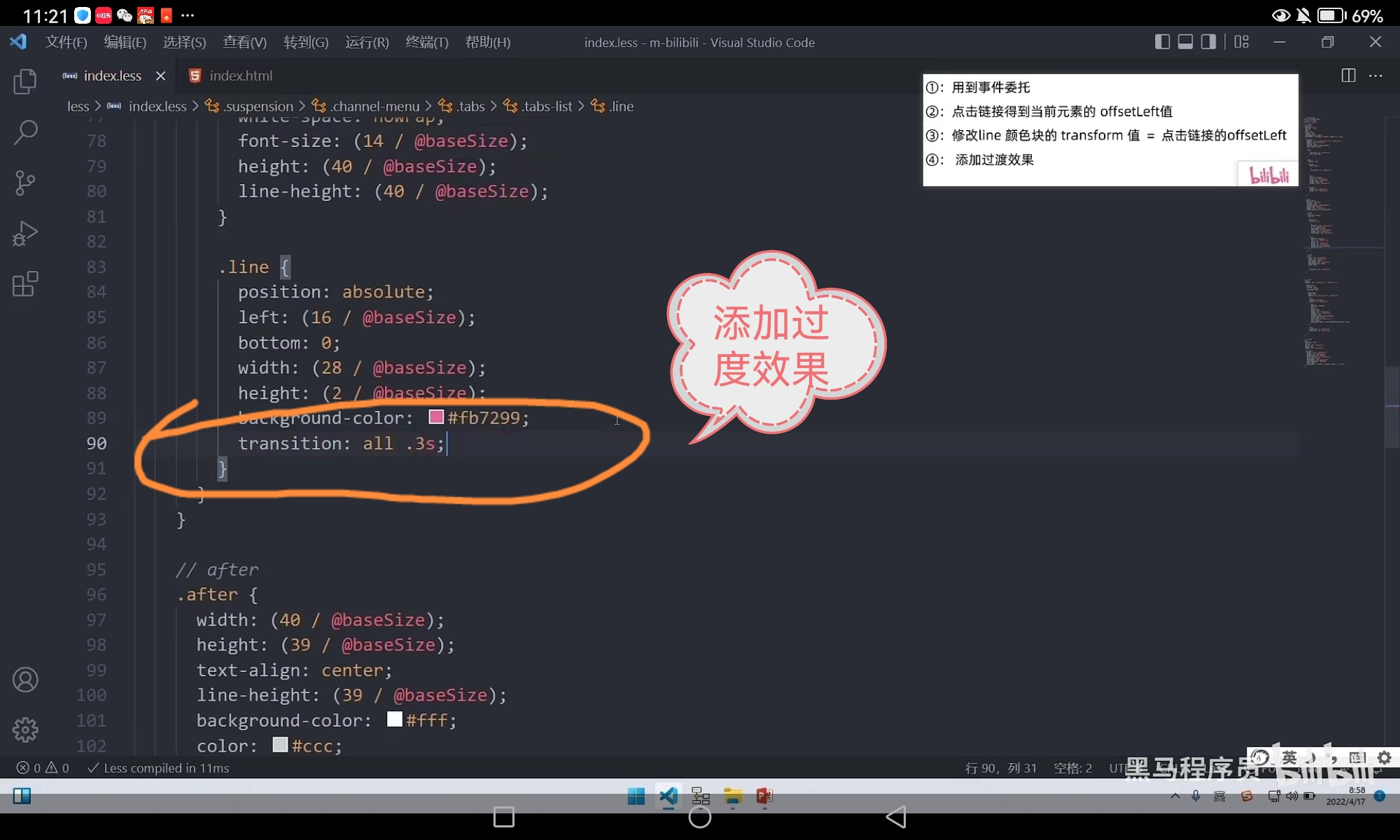Open editor more actions ellipsis menu
The width and height of the screenshot is (1400, 840).
click(1375, 76)
